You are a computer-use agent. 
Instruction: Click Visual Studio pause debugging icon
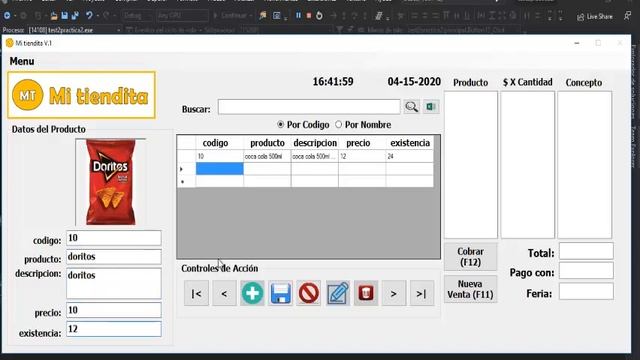point(298,16)
